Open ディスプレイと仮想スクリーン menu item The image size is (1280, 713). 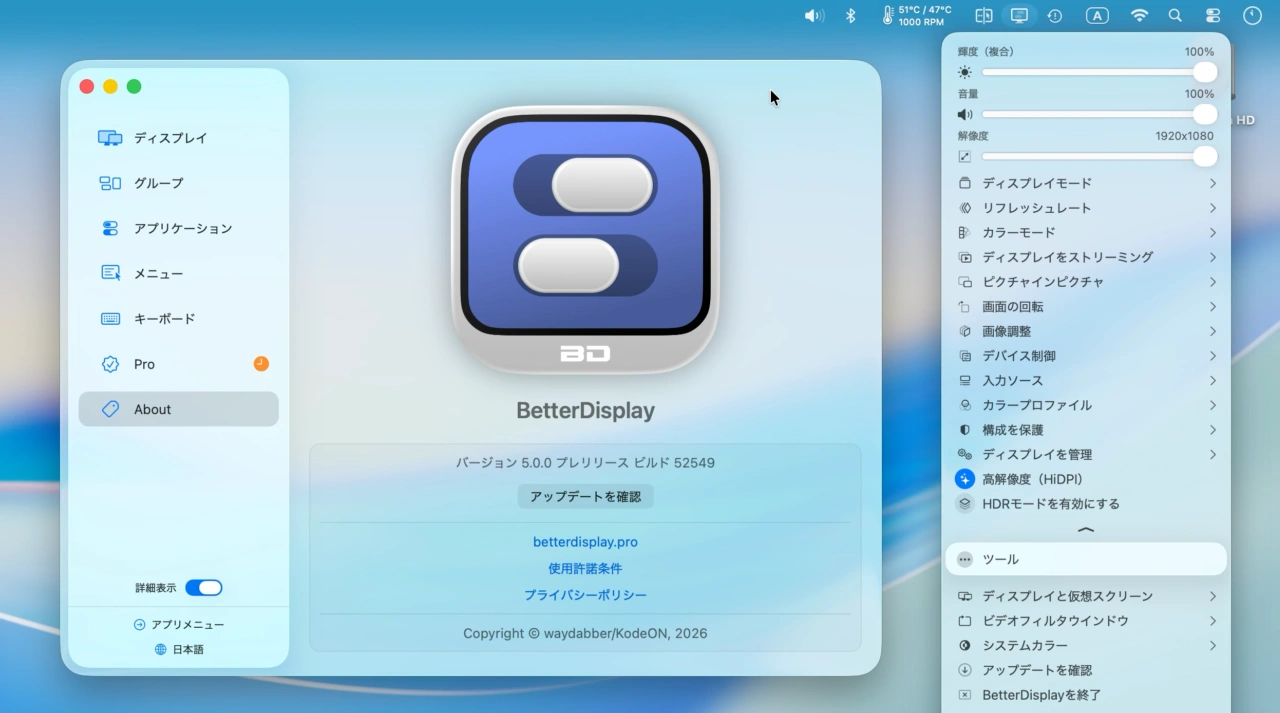coord(1086,596)
